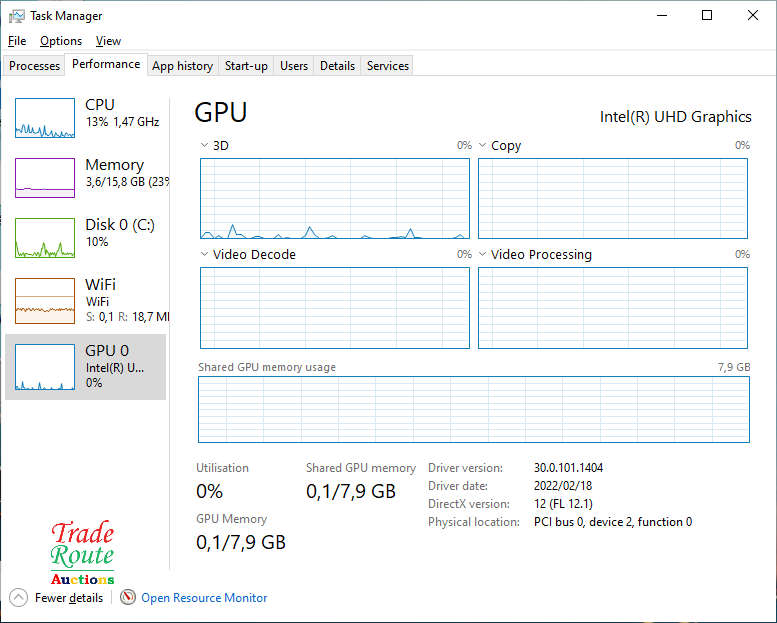777x623 pixels.
Task: Click the Fewer details button
Action: point(68,598)
